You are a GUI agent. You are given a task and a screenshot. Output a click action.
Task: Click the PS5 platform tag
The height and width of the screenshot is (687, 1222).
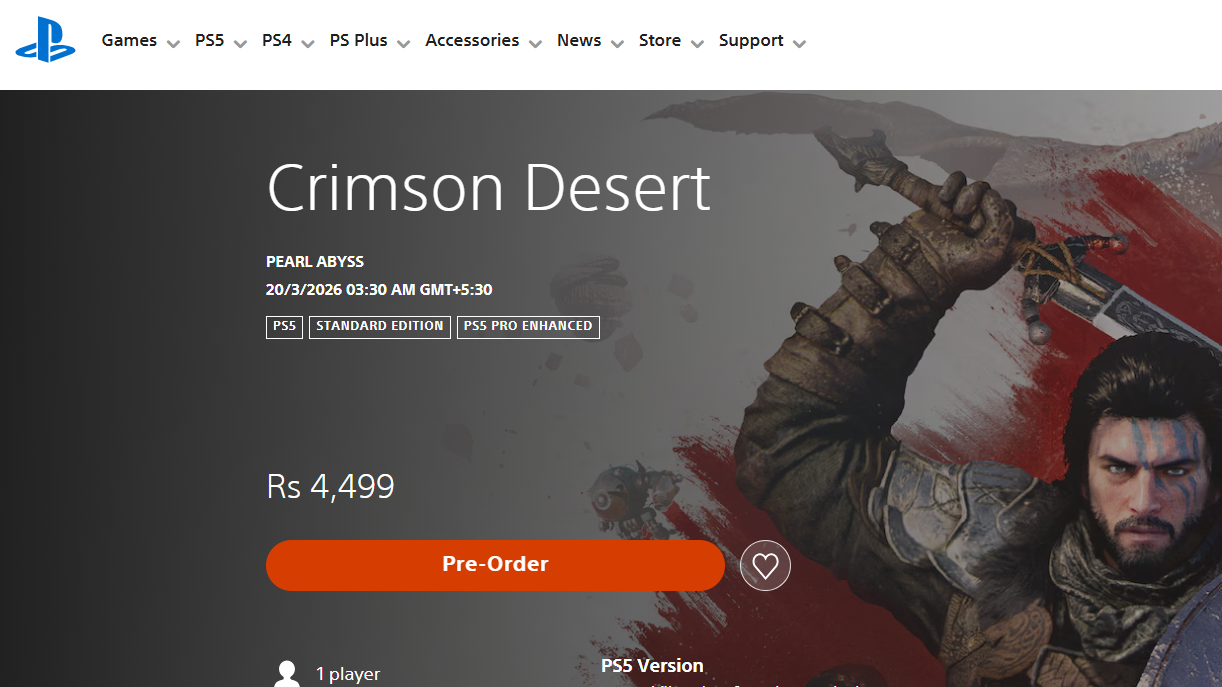click(x=284, y=327)
